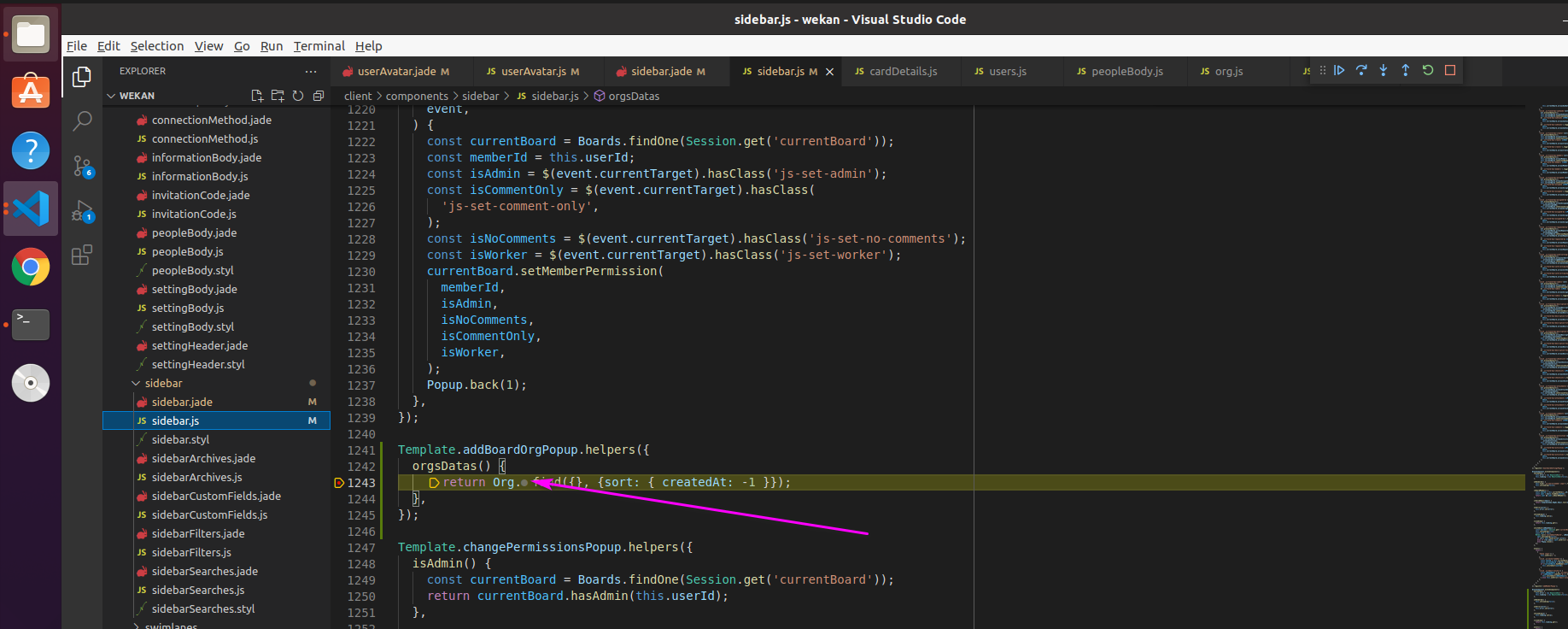Open the Extensions view
The image size is (1568, 629).
[82, 255]
